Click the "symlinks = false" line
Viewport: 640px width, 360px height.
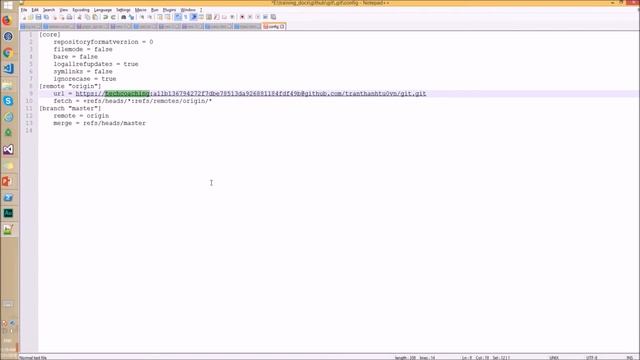(83, 71)
